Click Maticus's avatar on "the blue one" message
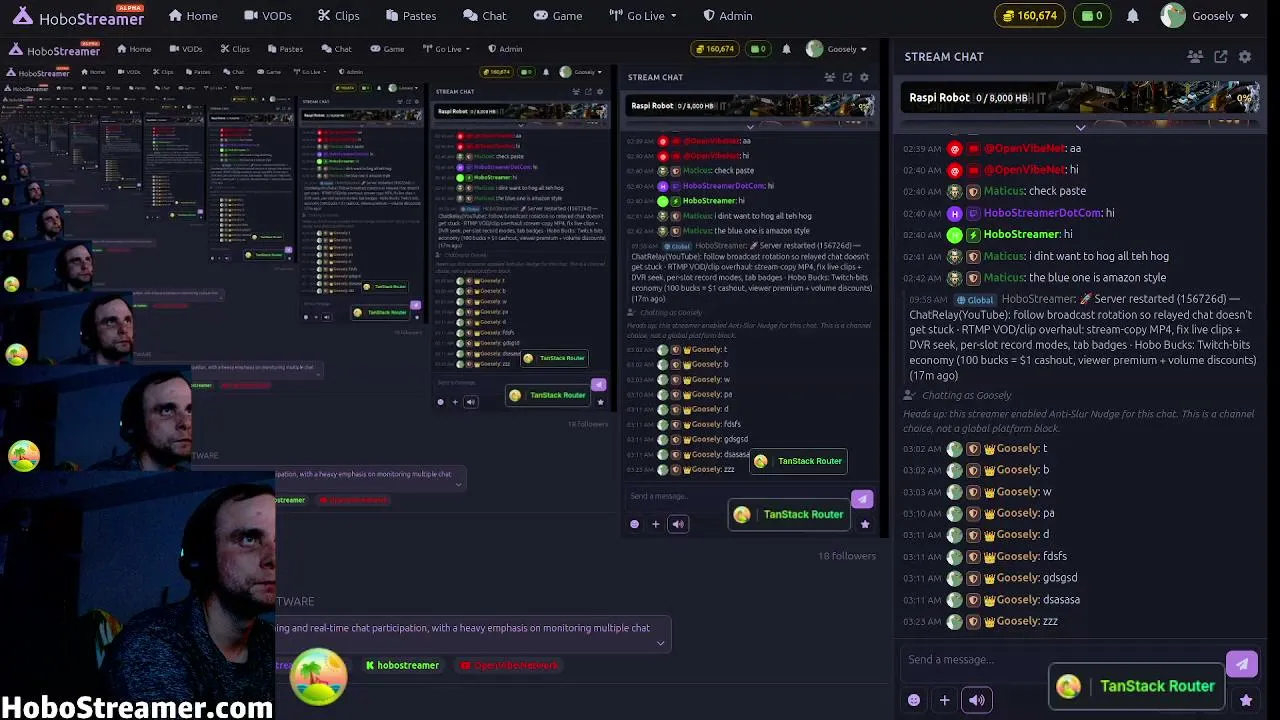 click(955, 278)
